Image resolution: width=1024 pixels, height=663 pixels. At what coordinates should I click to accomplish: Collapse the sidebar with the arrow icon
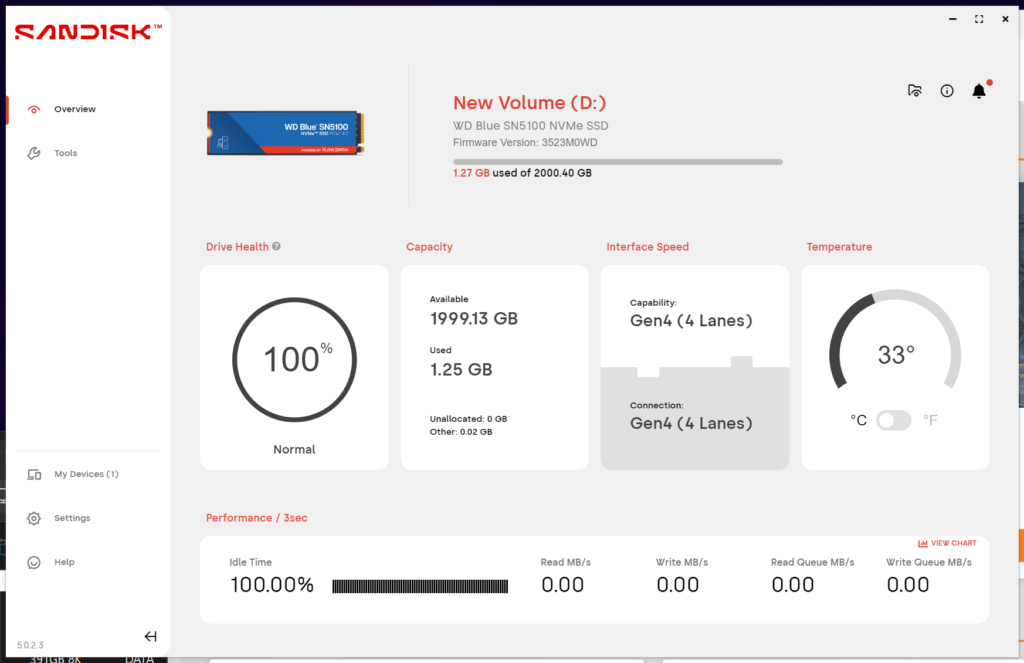(x=150, y=636)
